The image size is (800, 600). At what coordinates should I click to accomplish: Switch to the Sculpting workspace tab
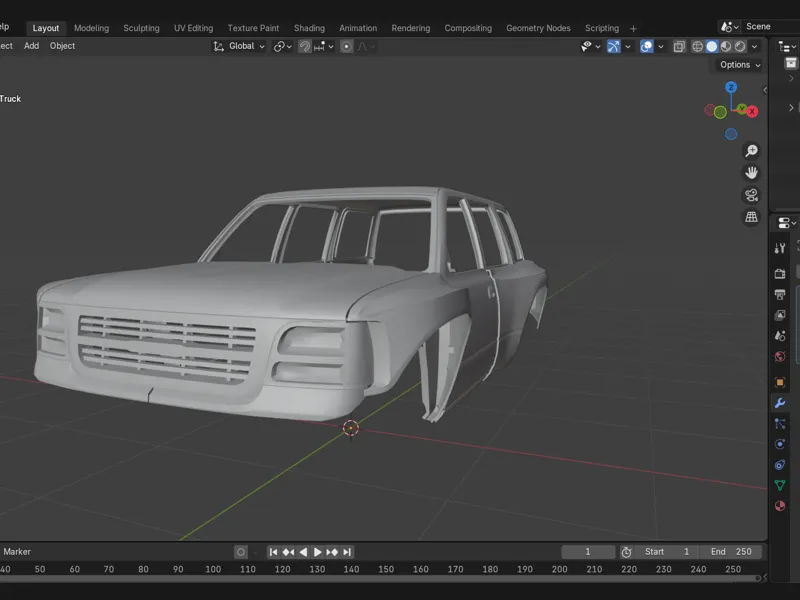141,28
